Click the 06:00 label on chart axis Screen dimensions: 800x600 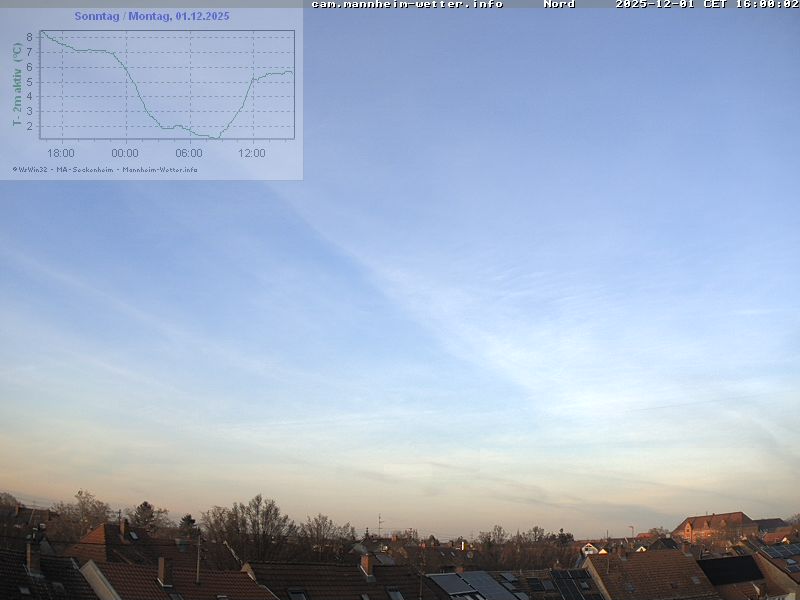click(x=189, y=153)
